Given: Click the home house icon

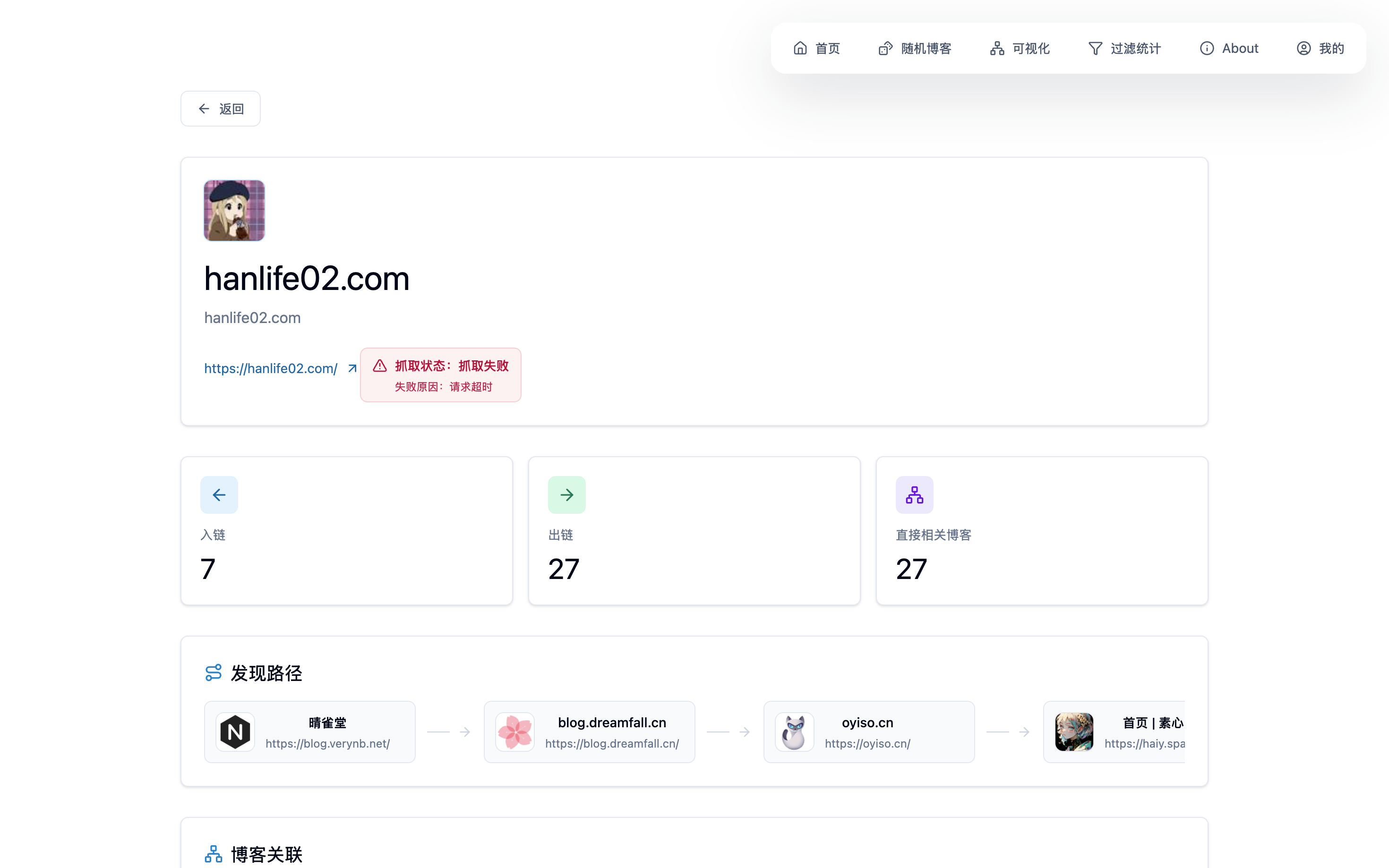Looking at the screenshot, I should point(800,48).
